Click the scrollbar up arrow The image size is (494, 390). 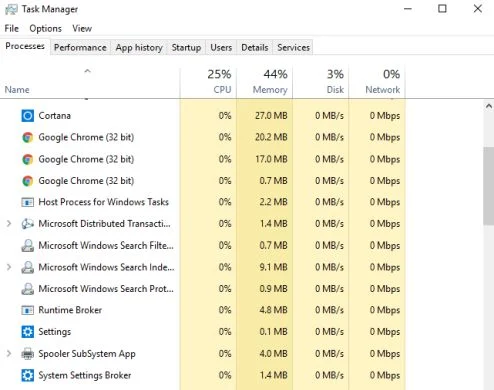[489, 106]
